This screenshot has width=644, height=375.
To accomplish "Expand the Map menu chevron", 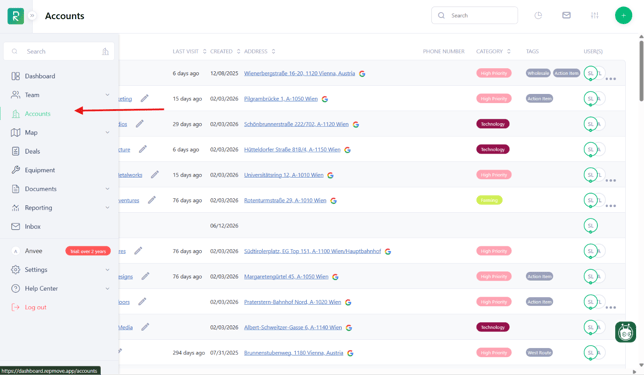I will pos(107,132).
